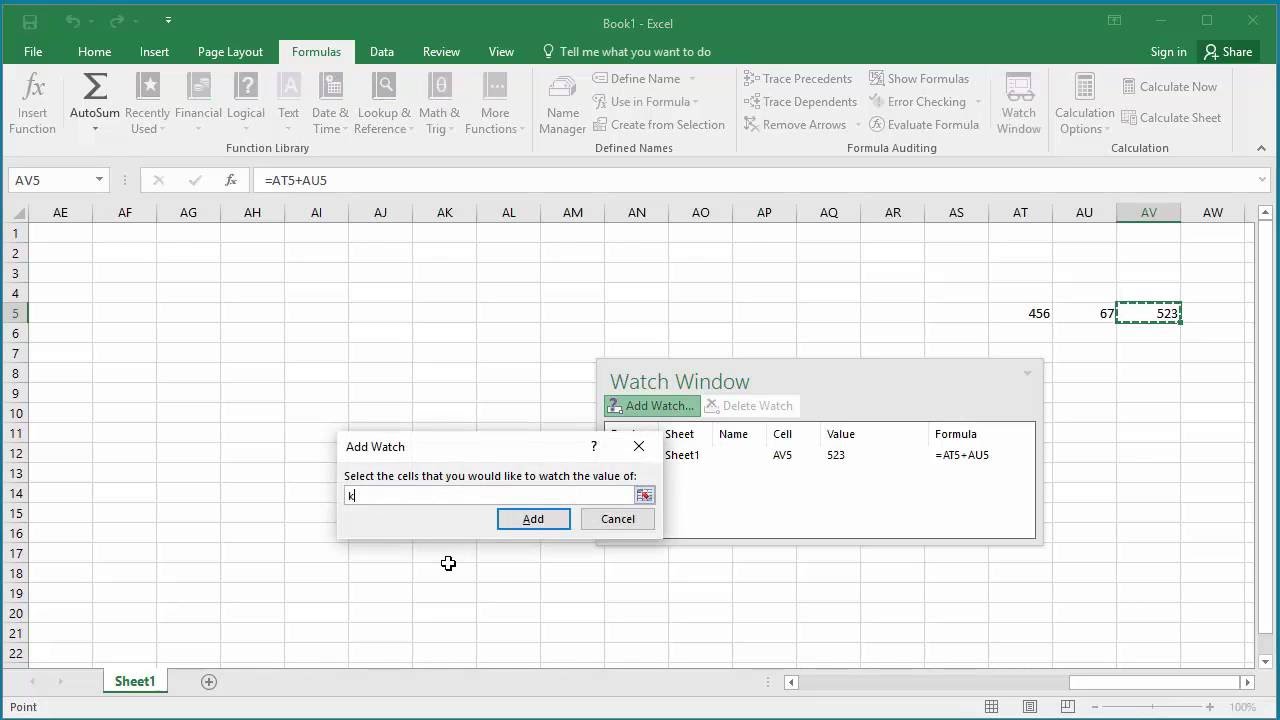Click the Formula column header in Watch Window

(955, 434)
